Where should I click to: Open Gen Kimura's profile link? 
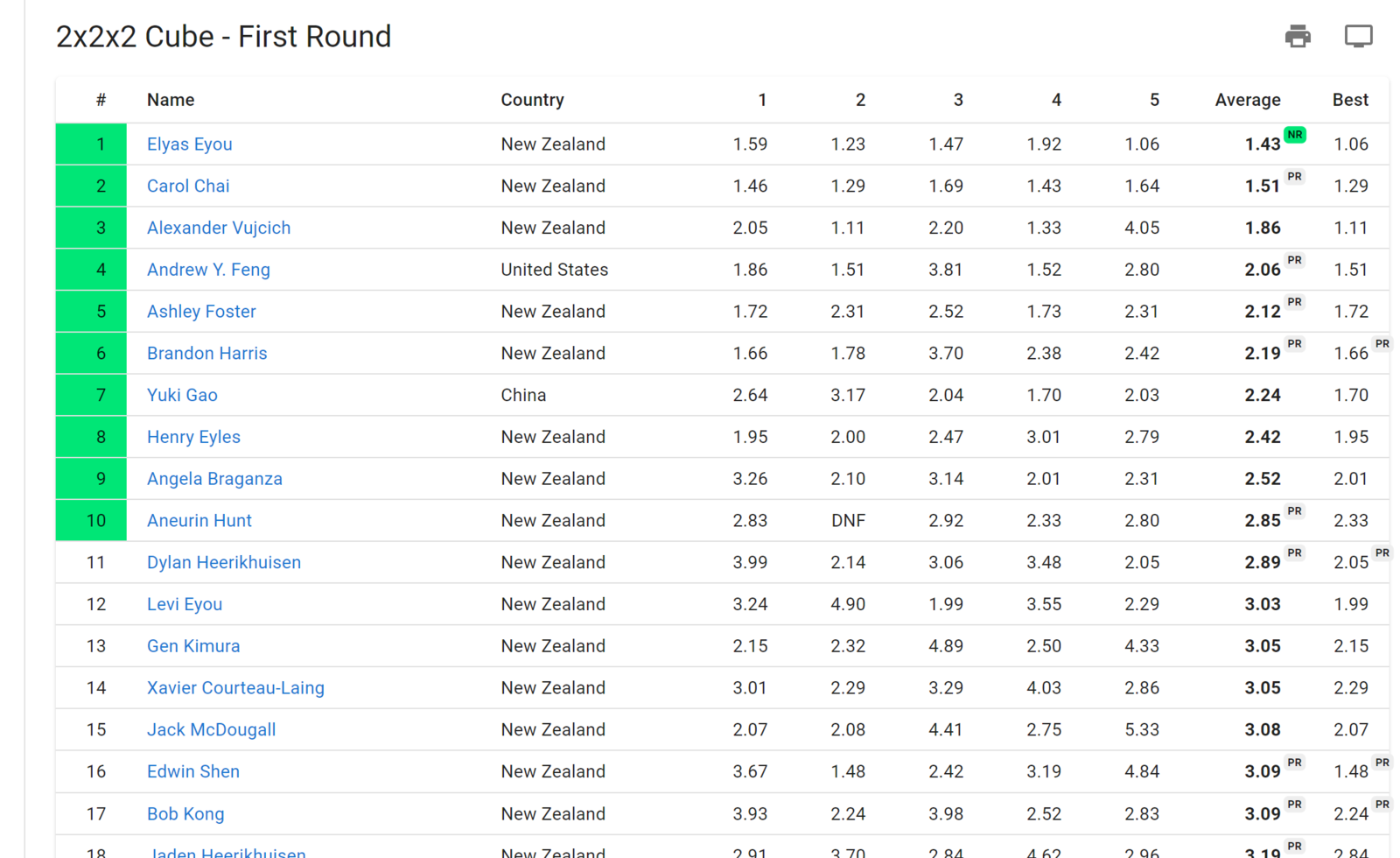(193, 646)
